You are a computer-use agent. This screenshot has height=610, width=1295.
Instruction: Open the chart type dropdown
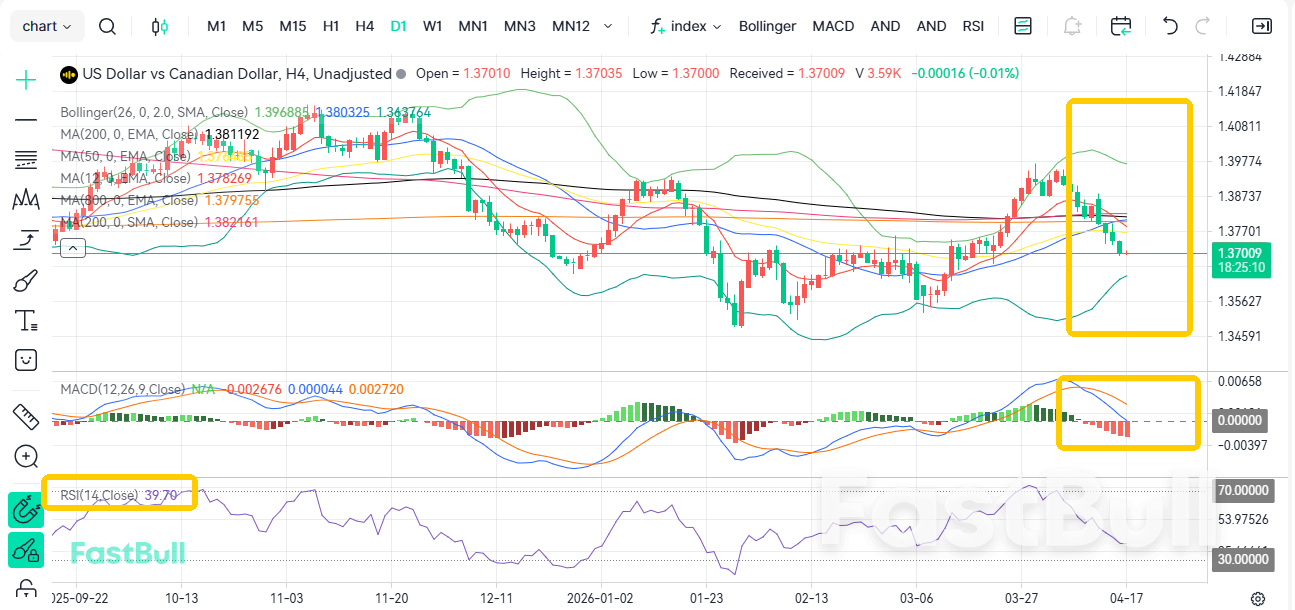[46, 26]
